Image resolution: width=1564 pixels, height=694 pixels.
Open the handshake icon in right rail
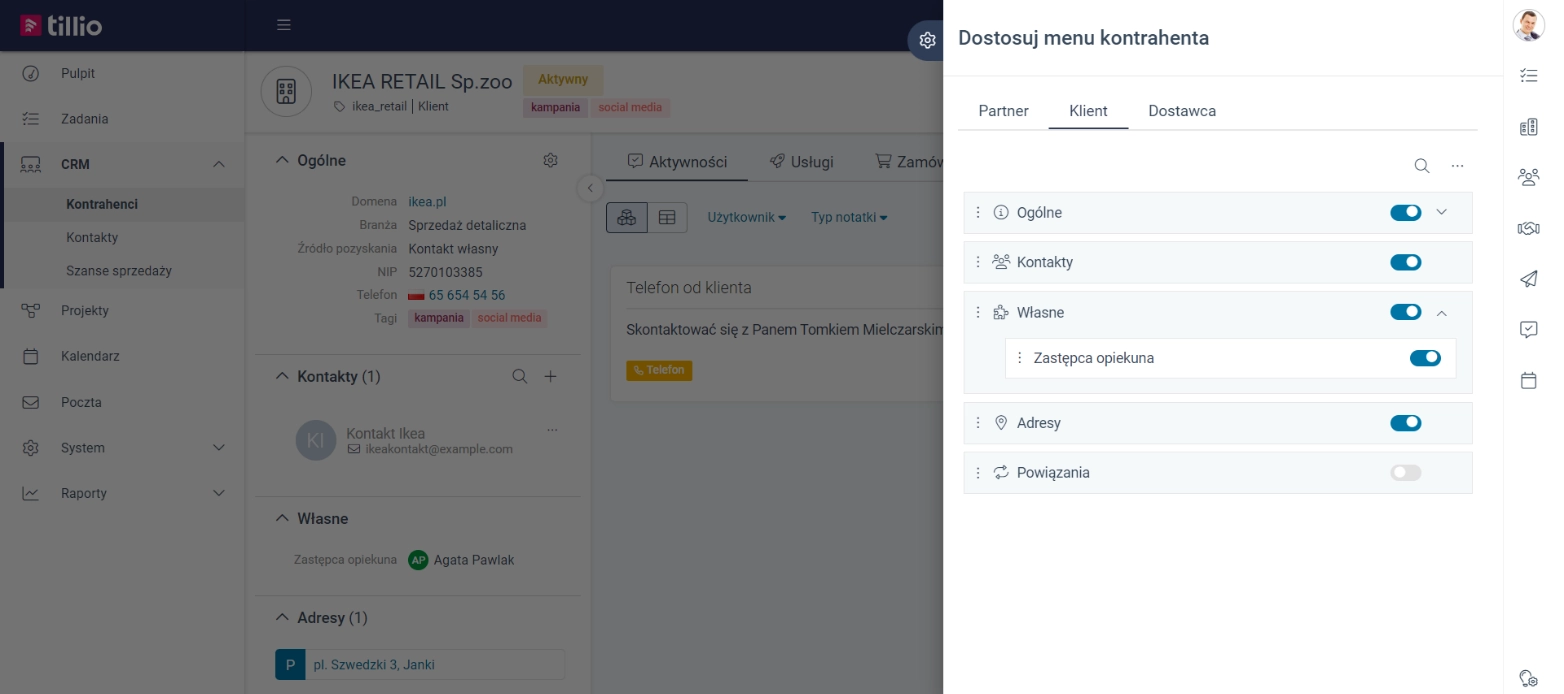(x=1528, y=229)
